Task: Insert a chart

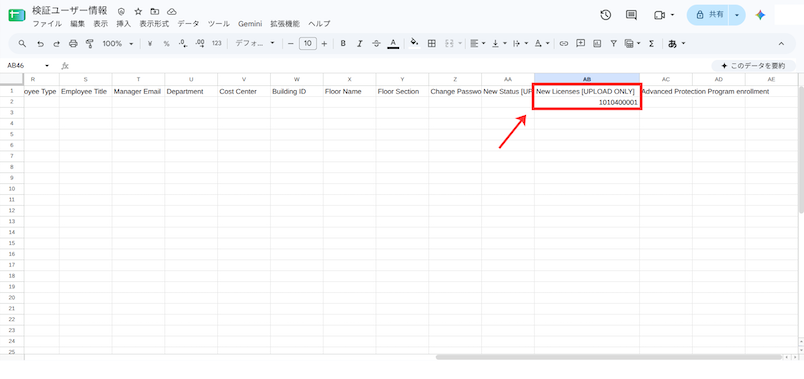Action: 597,44
